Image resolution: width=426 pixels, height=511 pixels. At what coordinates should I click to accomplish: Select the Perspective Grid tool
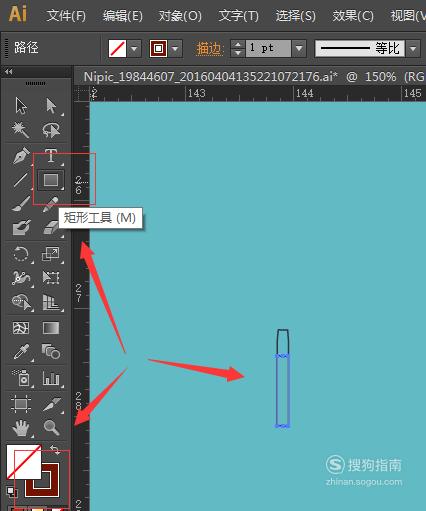click(51, 302)
